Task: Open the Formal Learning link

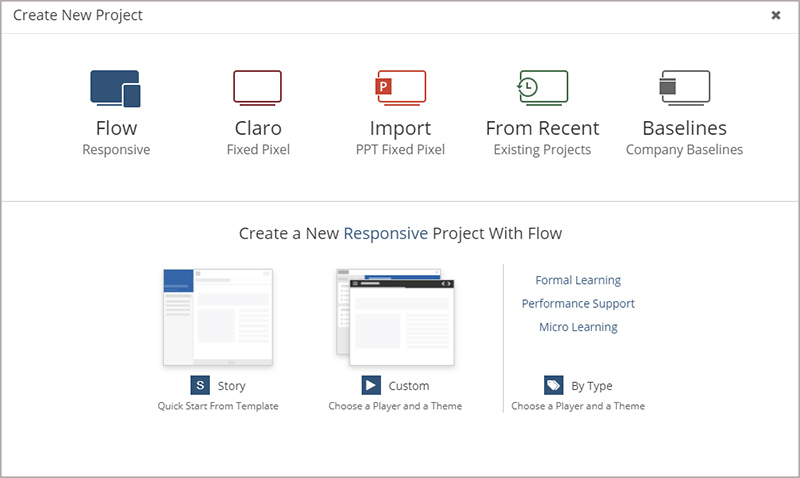Action: 578,280
